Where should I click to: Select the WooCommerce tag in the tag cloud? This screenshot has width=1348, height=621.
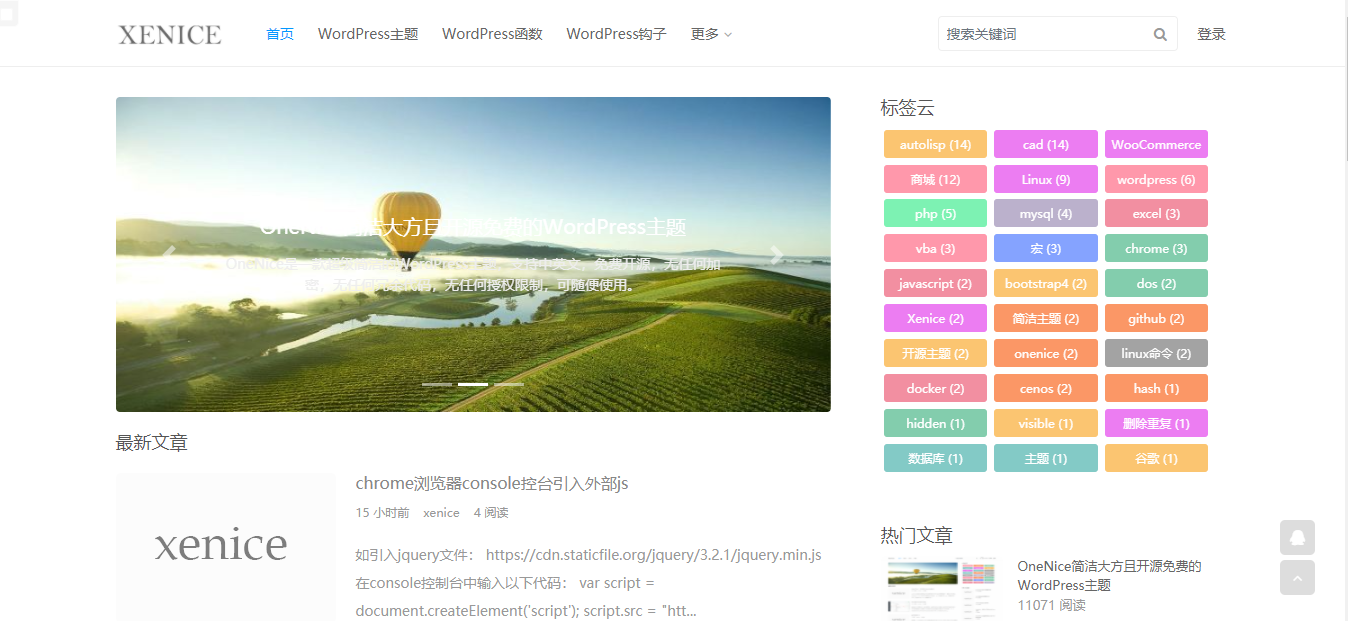1156,143
